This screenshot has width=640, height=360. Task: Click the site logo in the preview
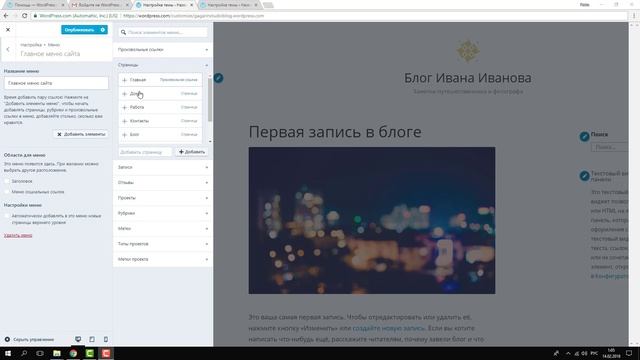point(468,51)
